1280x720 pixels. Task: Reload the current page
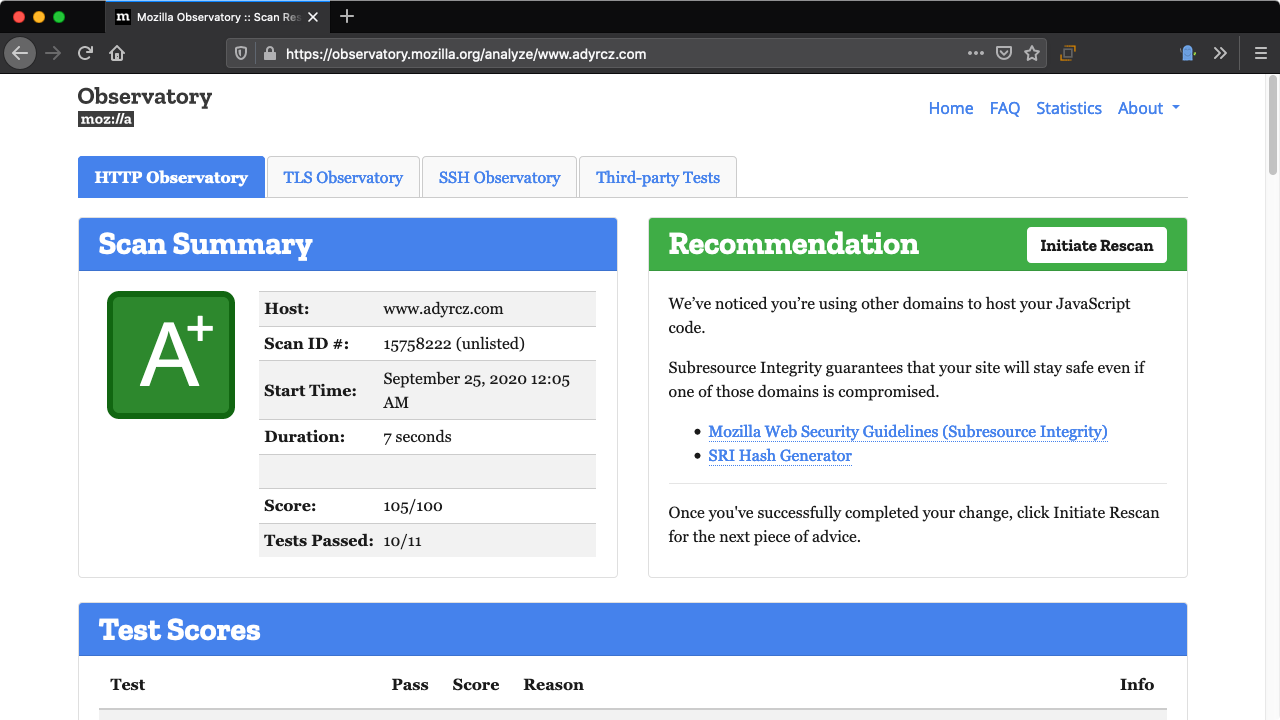coord(84,53)
